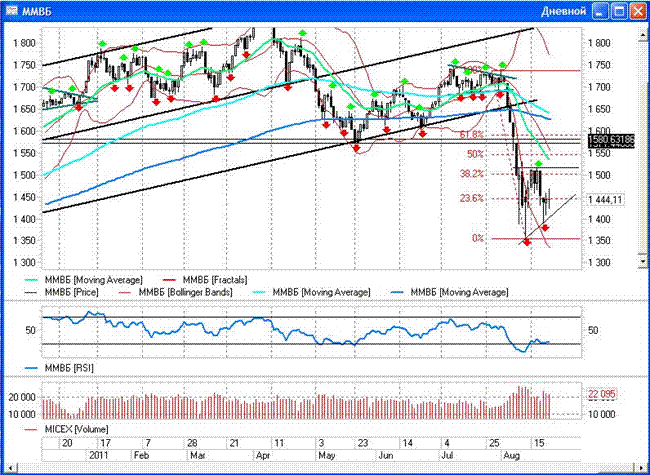This screenshot has height=475, width=650.
Task: Click the current price label 1 444,11
Action: 605,200
